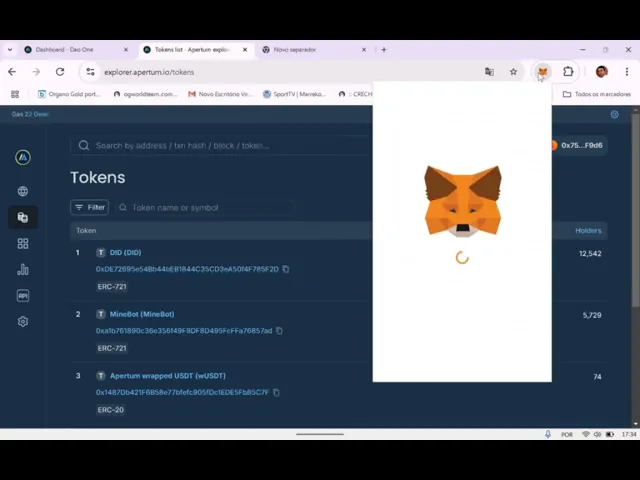Viewport: 640px width, 480px height.
Task: Open the MineBot contract address link
Action: (184, 331)
